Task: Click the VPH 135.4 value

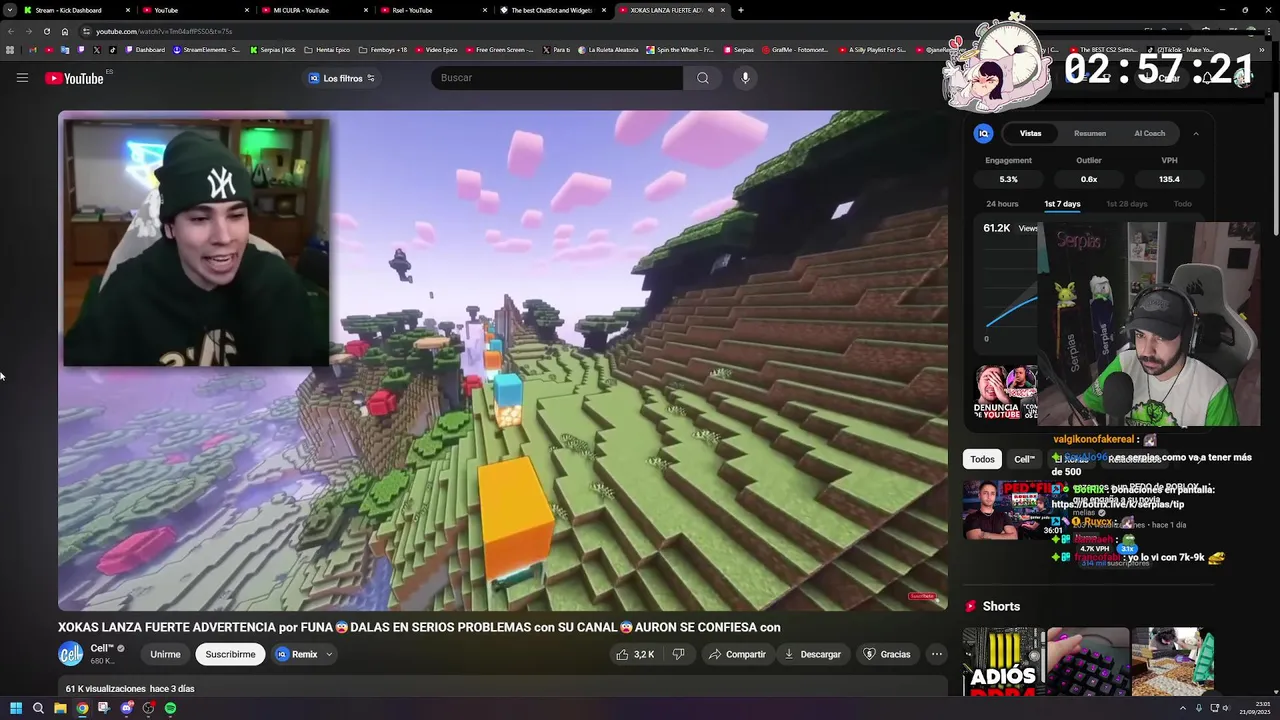Action: (1169, 179)
